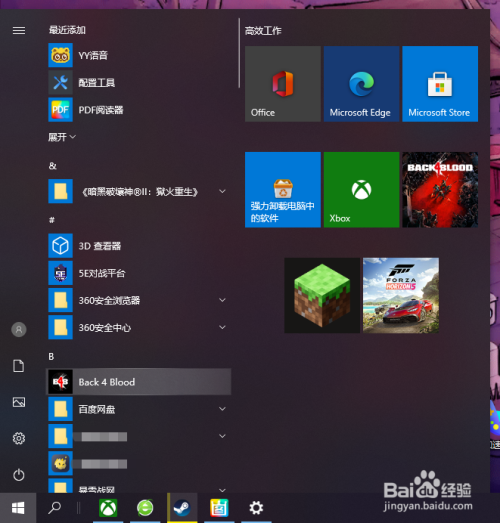Open the Xbox tile
The image size is (500, 523).
(x=361, y=190)
